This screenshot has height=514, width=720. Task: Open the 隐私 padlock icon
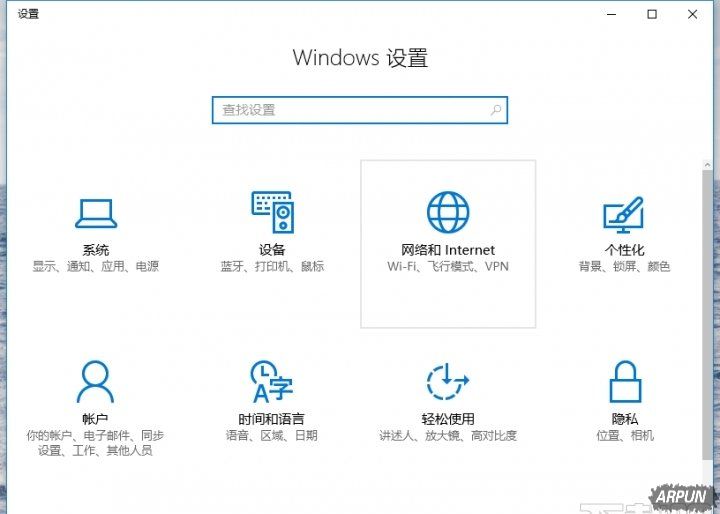pyautogui.click(x=625, y=381)
